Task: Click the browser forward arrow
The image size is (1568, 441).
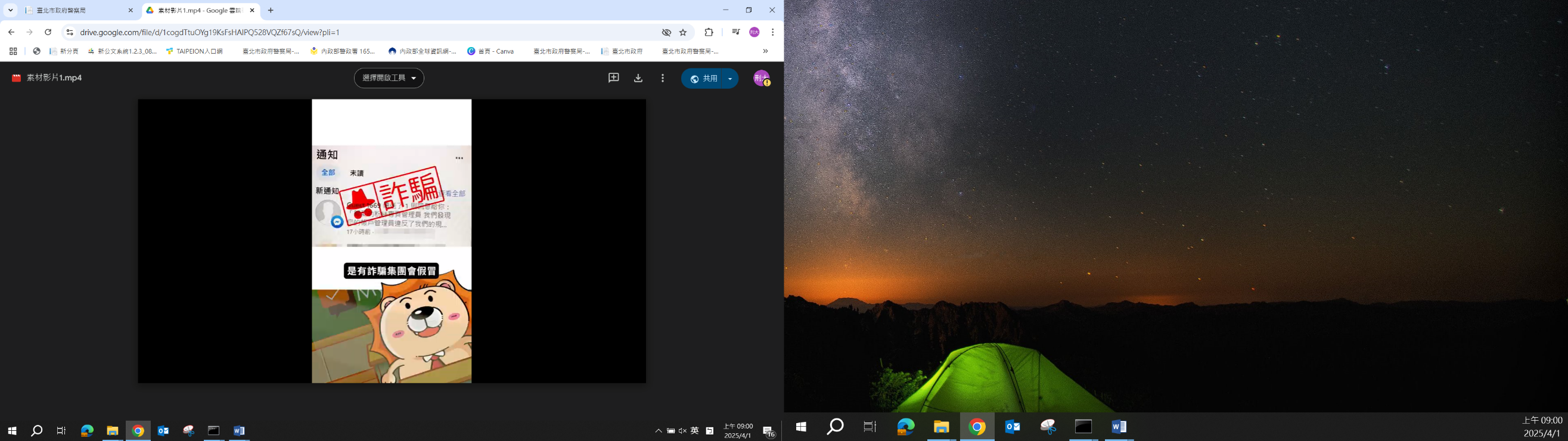Action: [29, 32]
